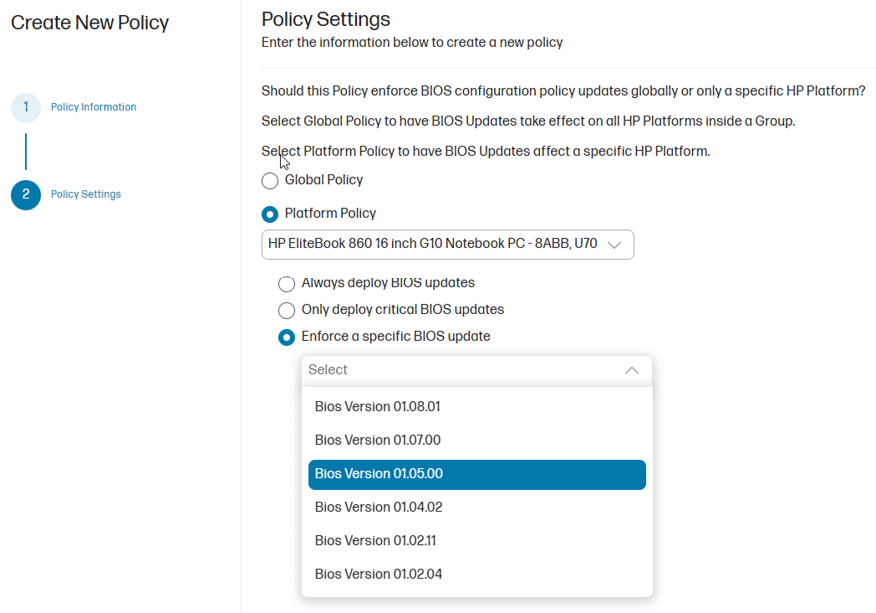
Task: Select the Platform Policy radio button
Action: [270, 214]
